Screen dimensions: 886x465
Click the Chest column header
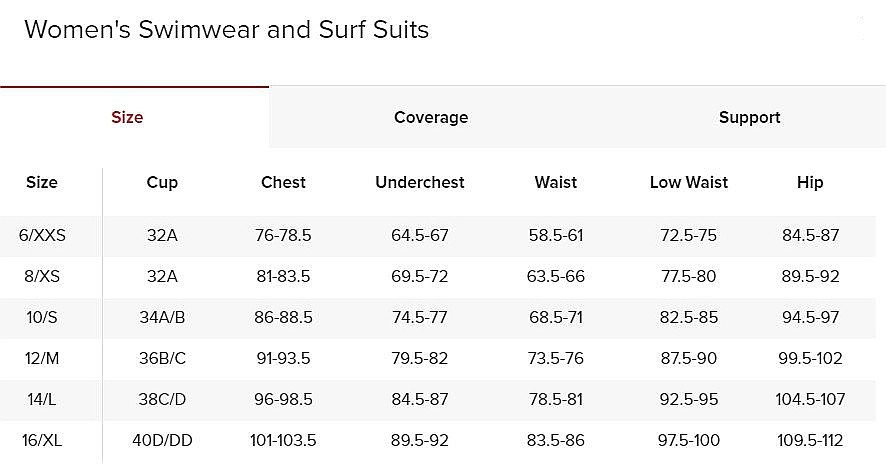coord(283,182)
